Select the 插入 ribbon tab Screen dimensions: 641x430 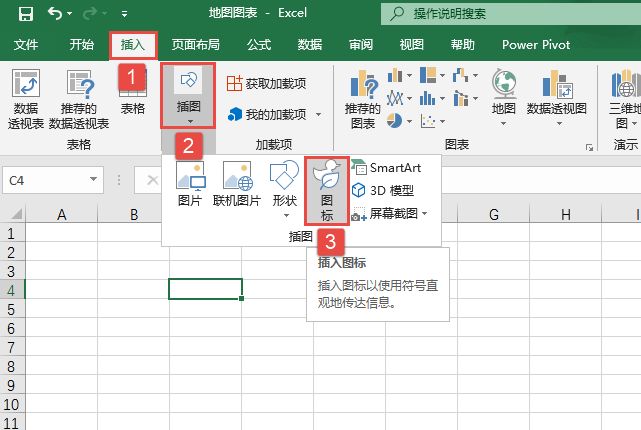[x=133, y=45]
